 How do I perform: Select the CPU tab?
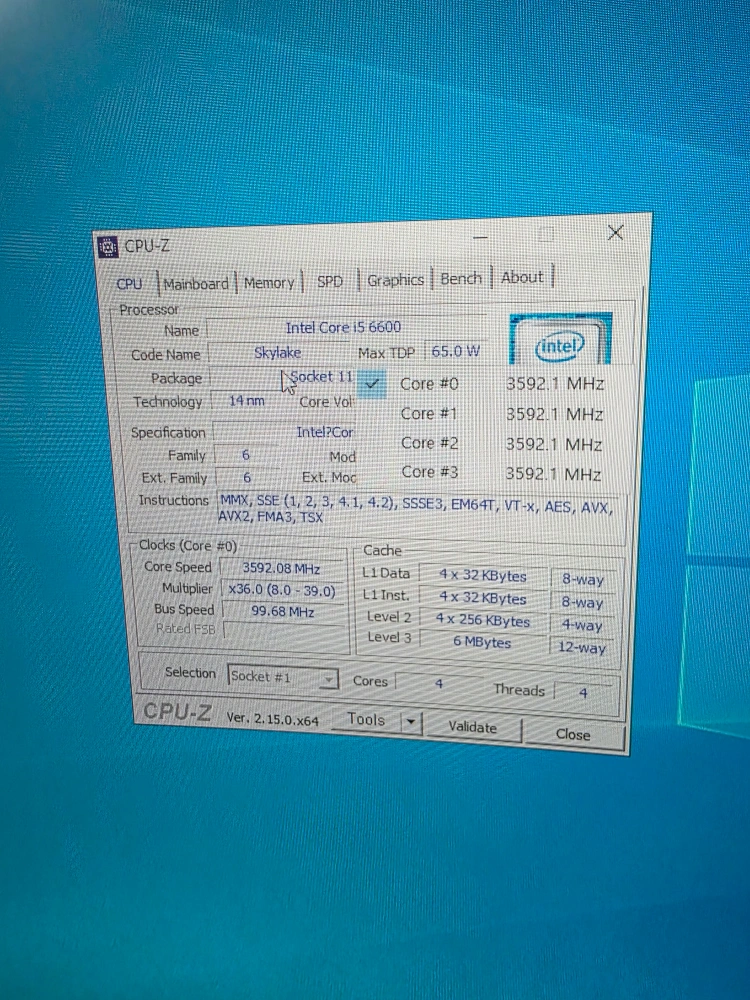click(129, 284)
